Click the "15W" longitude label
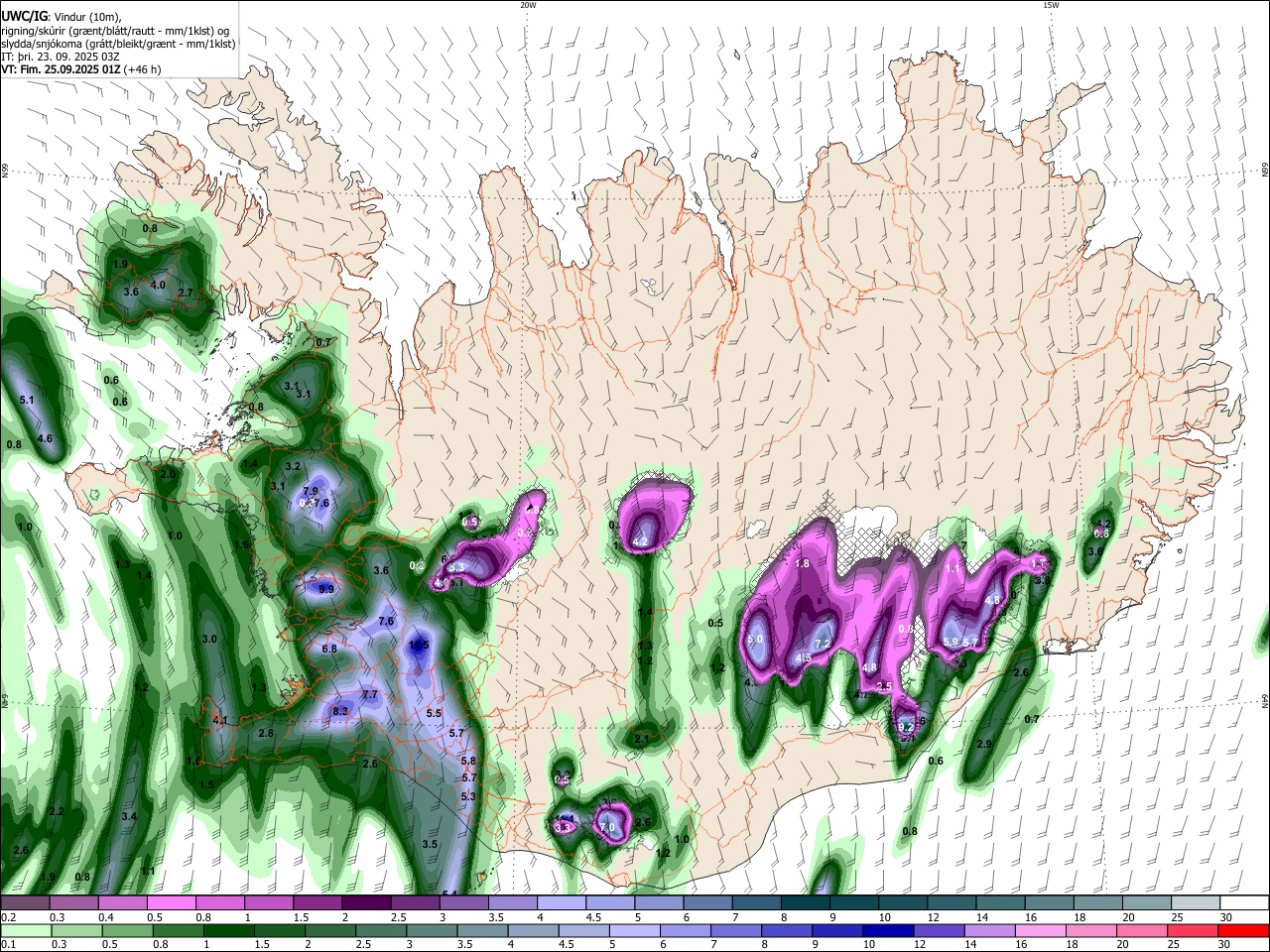 tap(1050, 5)
